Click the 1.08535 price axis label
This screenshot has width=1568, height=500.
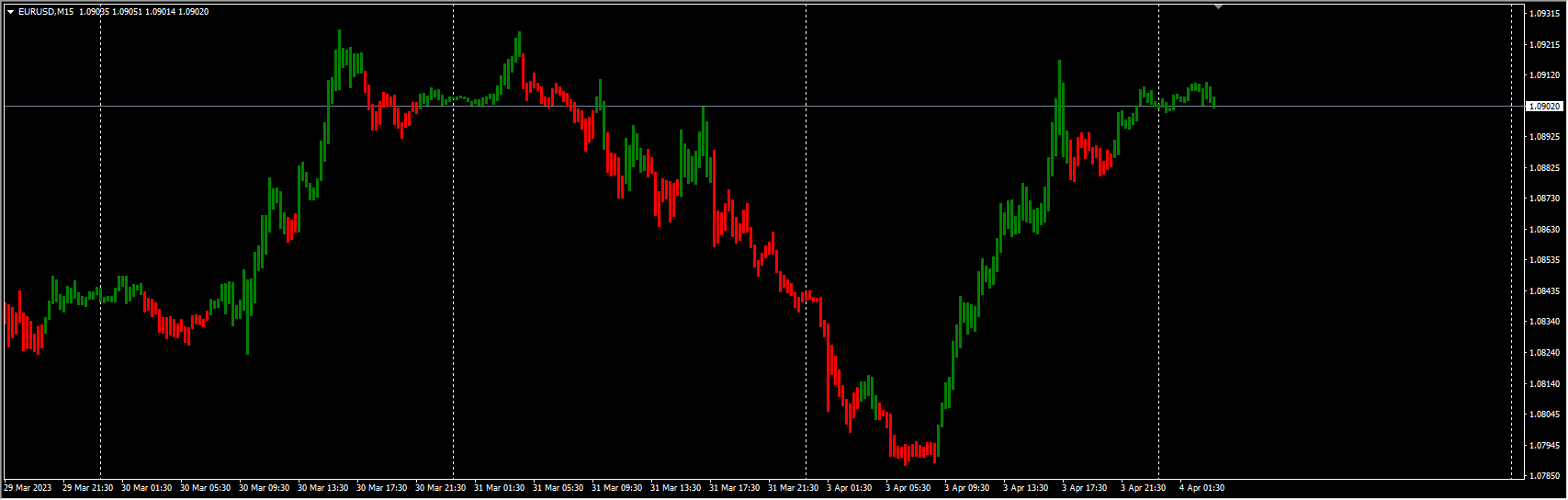[x=1543, y=260]
